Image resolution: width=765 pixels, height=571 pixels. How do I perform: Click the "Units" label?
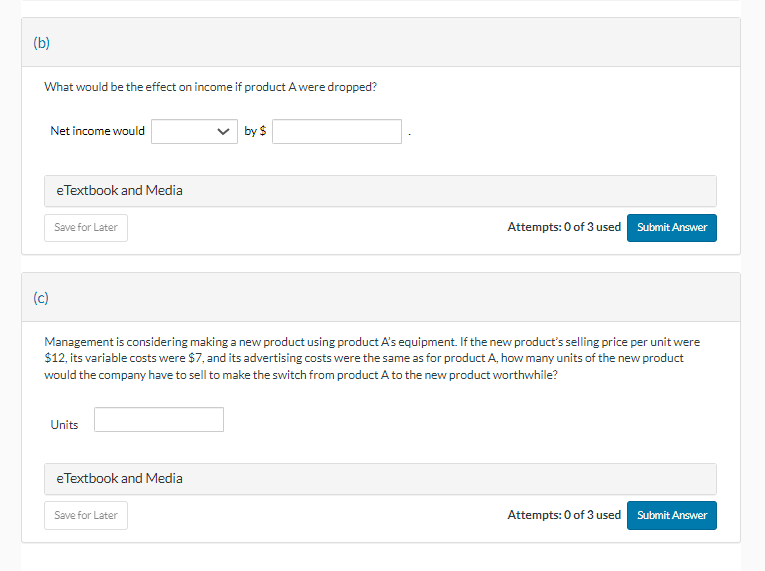pyautogui.click(x=64, y=425)
